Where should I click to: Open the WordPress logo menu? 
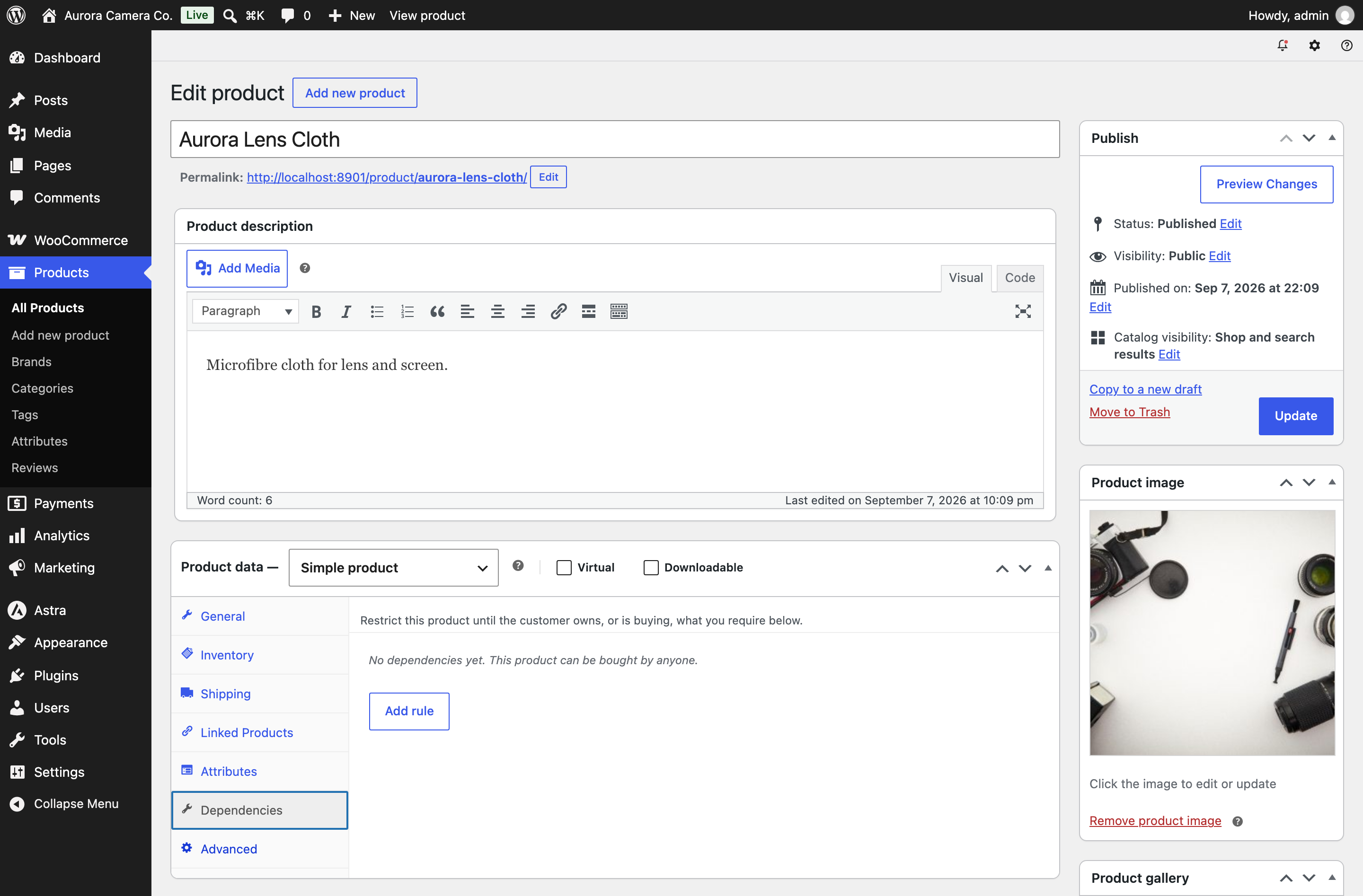tap(16, 15)
